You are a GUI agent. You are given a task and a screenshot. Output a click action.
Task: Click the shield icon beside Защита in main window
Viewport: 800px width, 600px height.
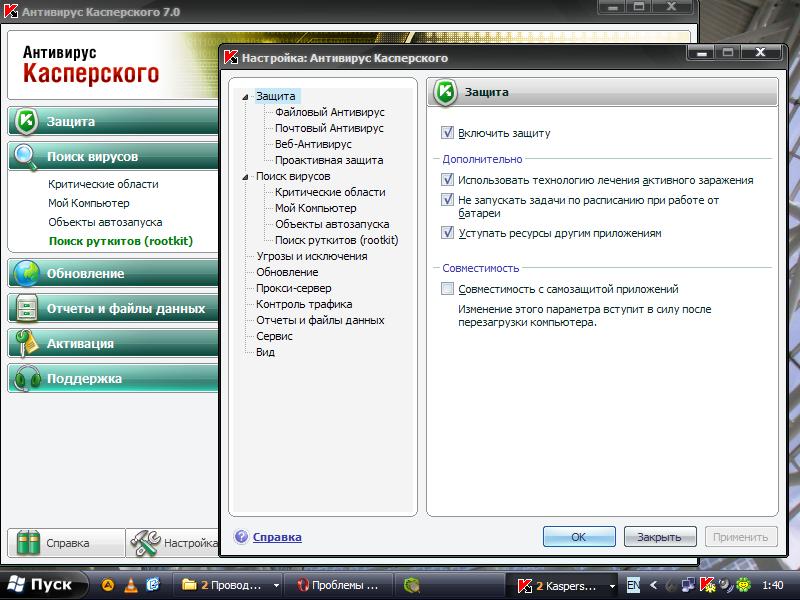[27, 121]
